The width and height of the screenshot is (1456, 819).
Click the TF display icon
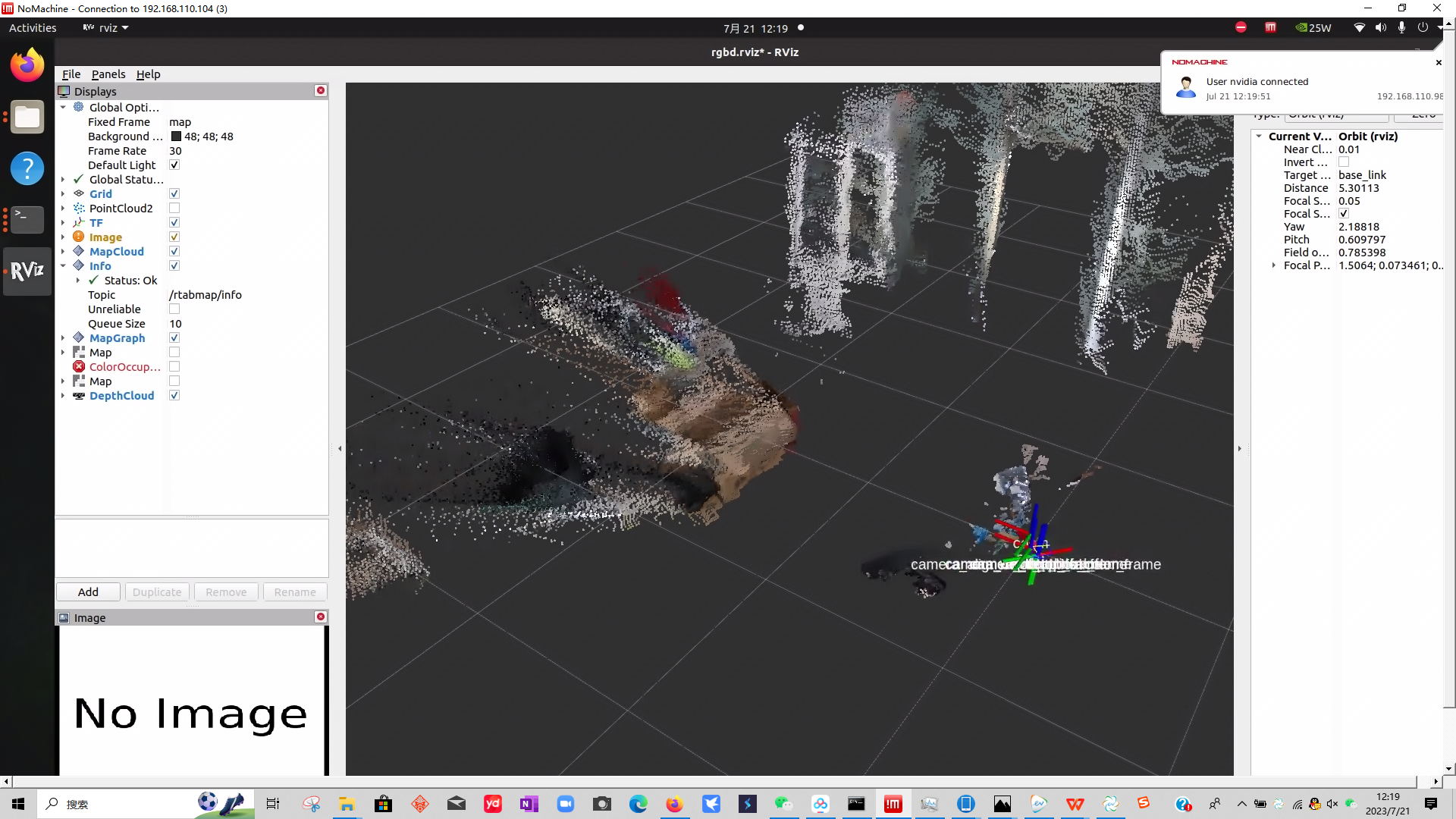pyautogui.click(x=79, y=223)
